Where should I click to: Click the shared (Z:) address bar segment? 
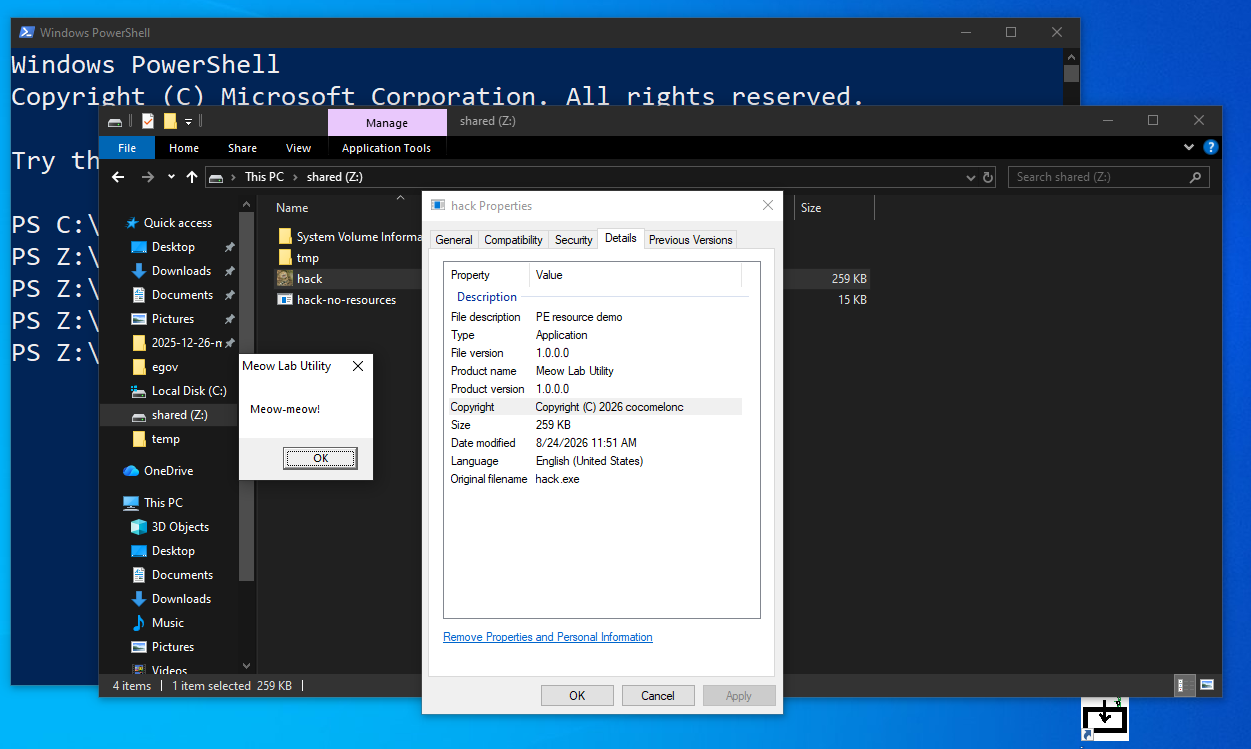(335, 177)
